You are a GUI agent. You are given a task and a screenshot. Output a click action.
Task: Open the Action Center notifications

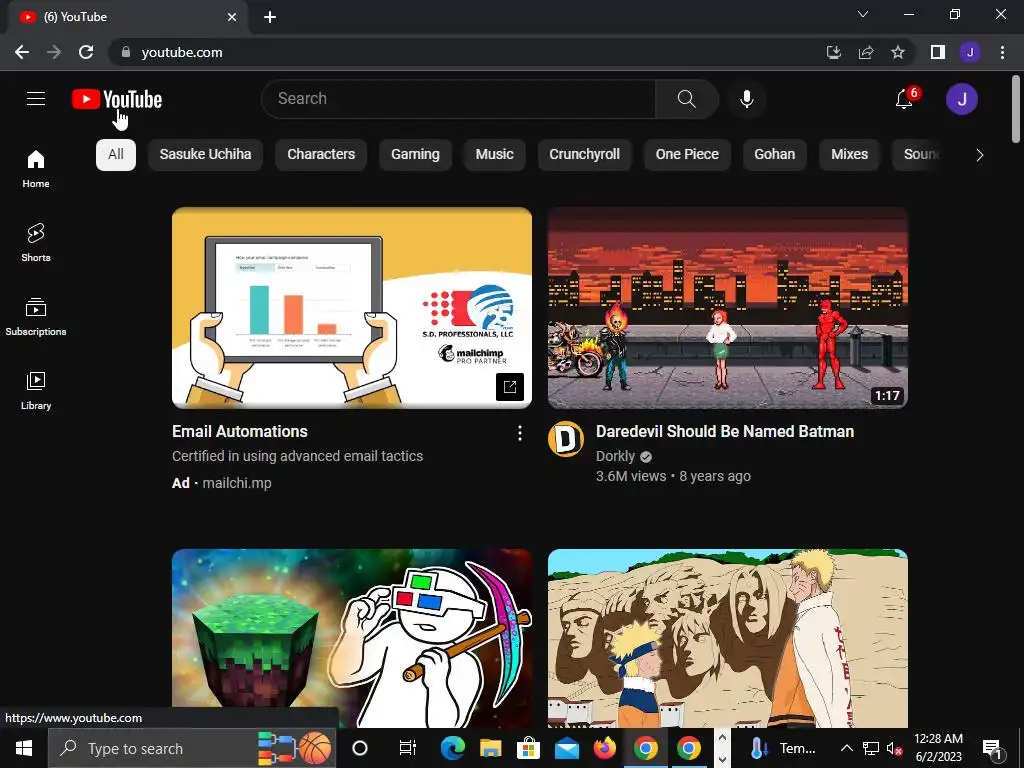click(992, 748)
